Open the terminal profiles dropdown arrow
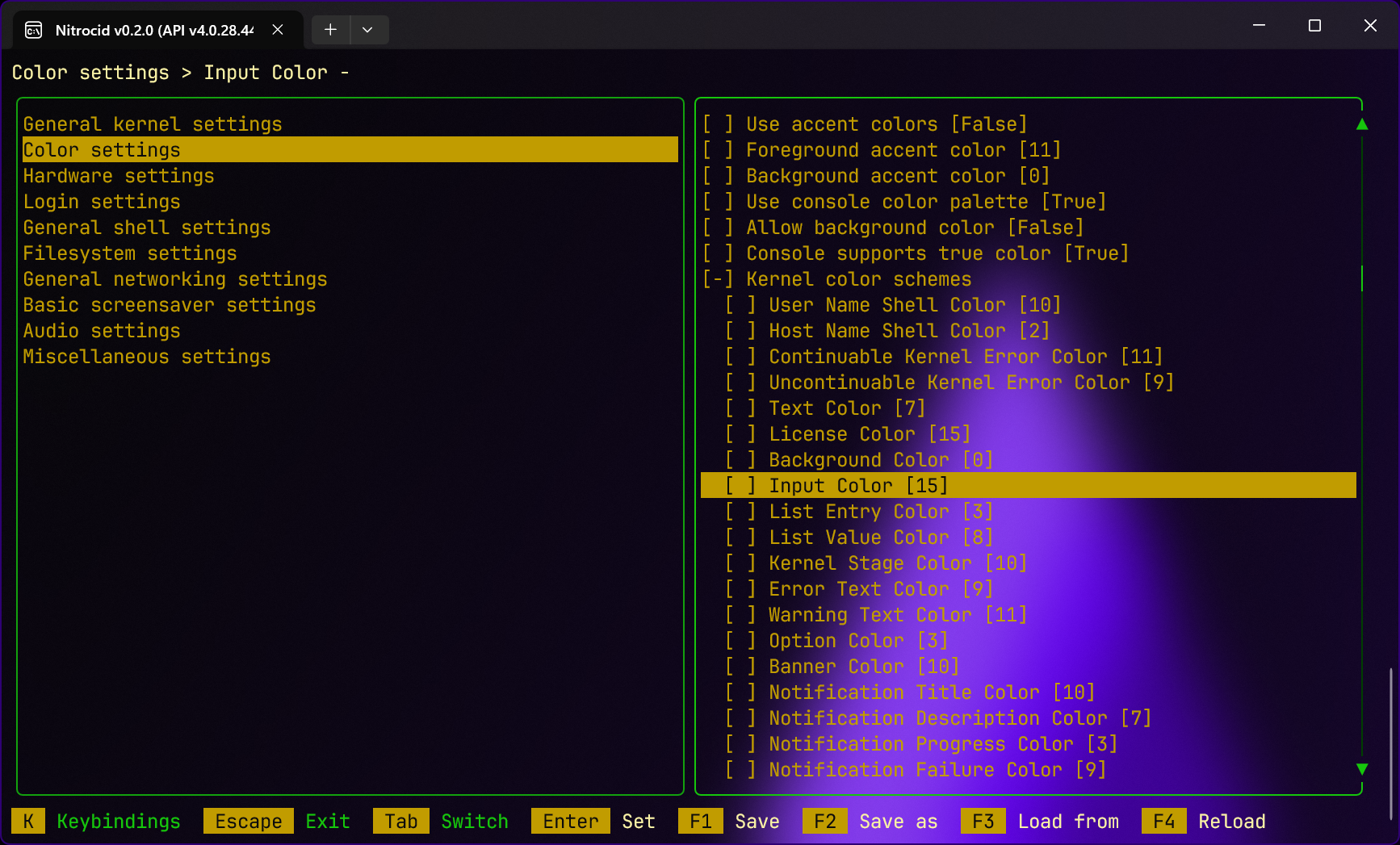This screenshot has height=845, width=1400. (x=367, y=30)
